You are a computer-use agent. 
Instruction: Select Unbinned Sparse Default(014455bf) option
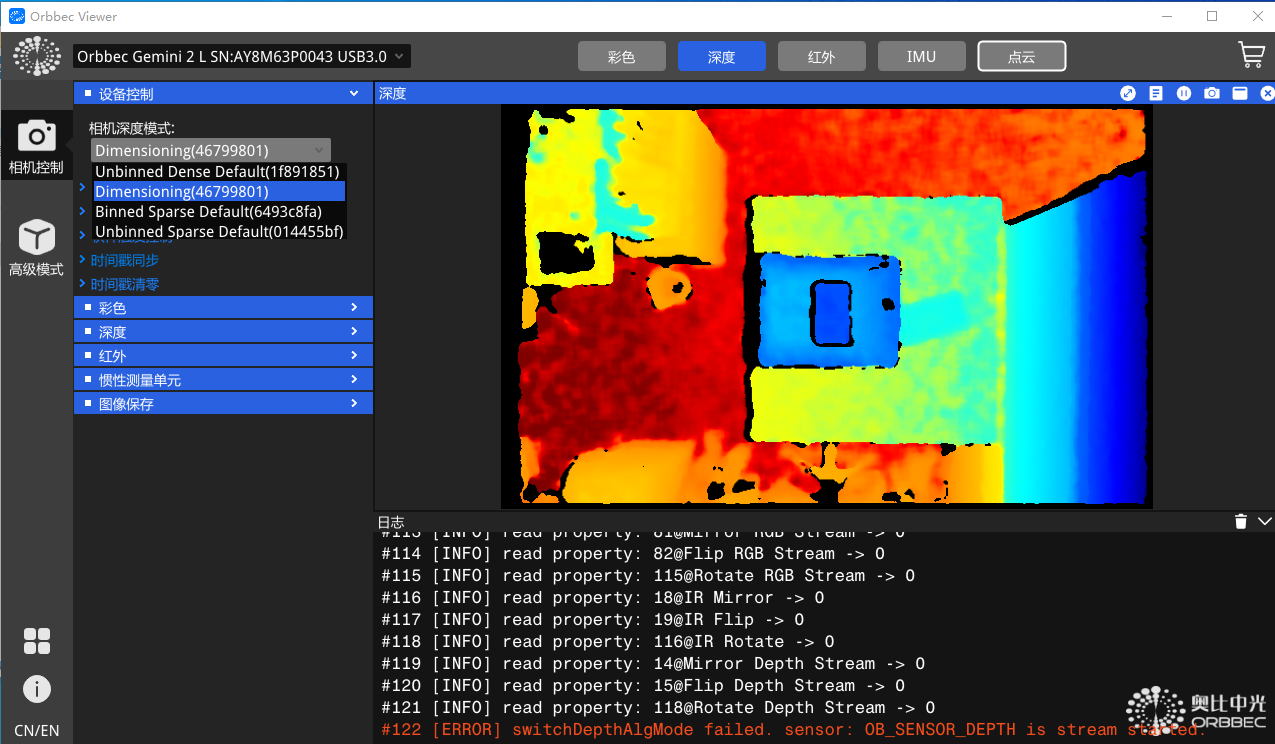click(x=219, y=232)
